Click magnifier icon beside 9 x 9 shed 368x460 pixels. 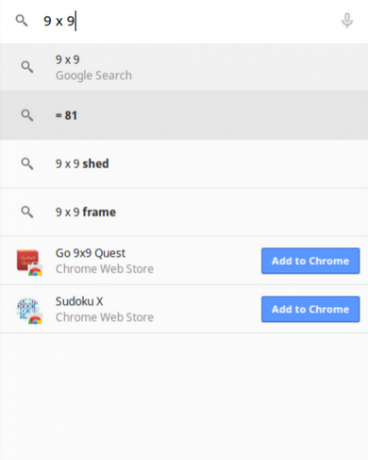click(27, 164)
